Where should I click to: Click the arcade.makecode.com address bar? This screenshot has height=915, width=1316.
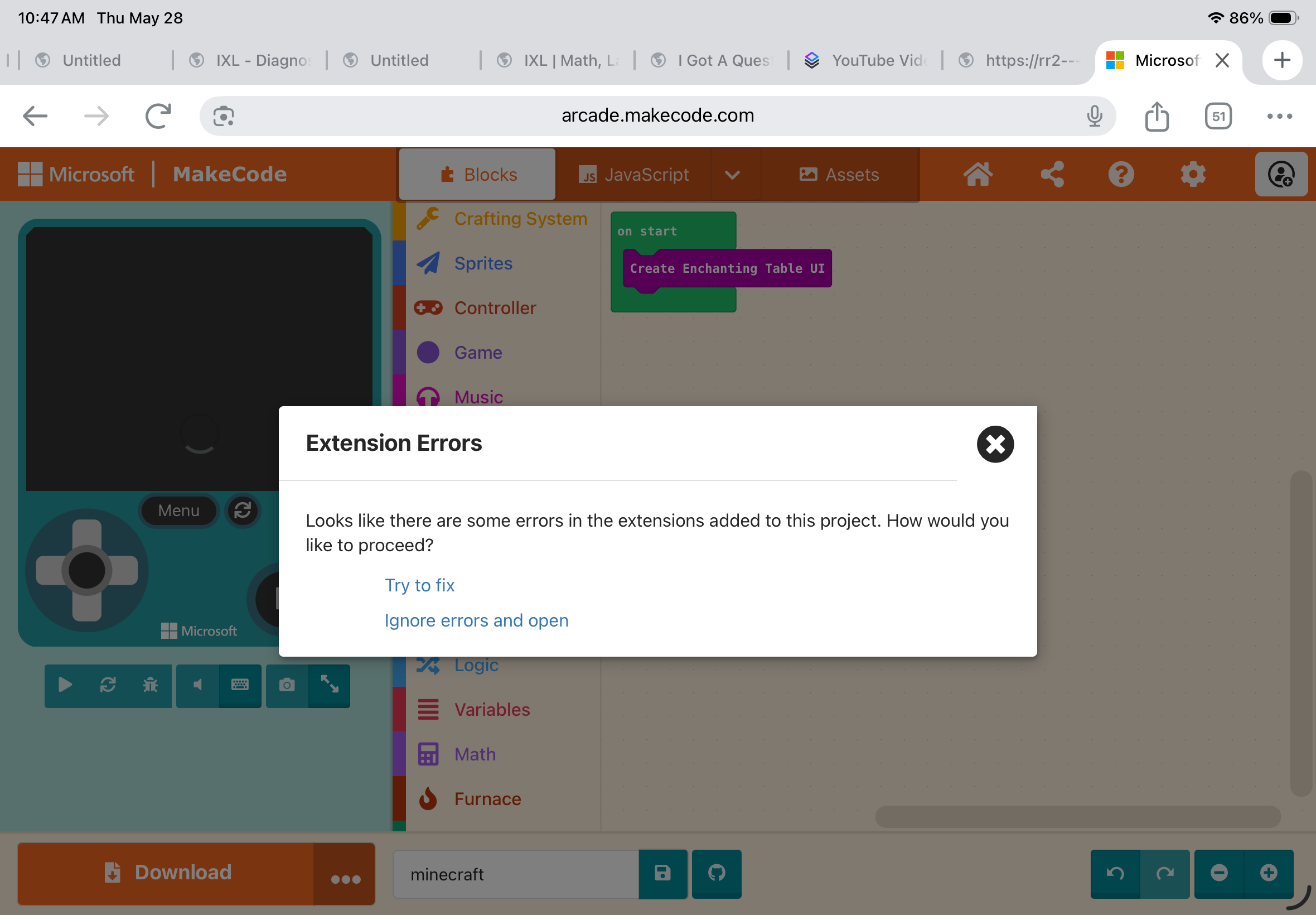click(x=657, y=116)
